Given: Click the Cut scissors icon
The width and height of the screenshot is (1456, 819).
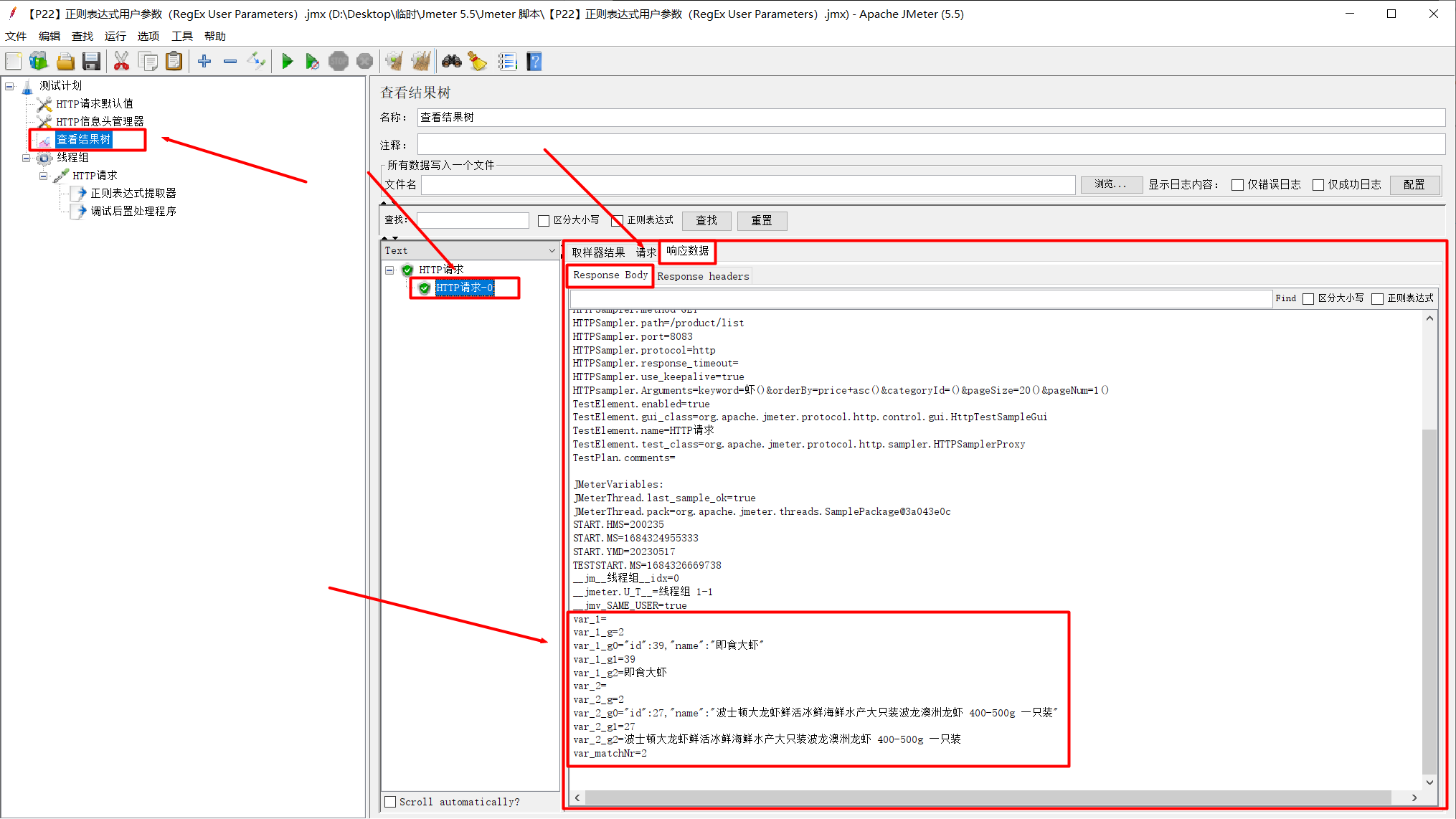Looking at the screenshot, I should (121, 61).
